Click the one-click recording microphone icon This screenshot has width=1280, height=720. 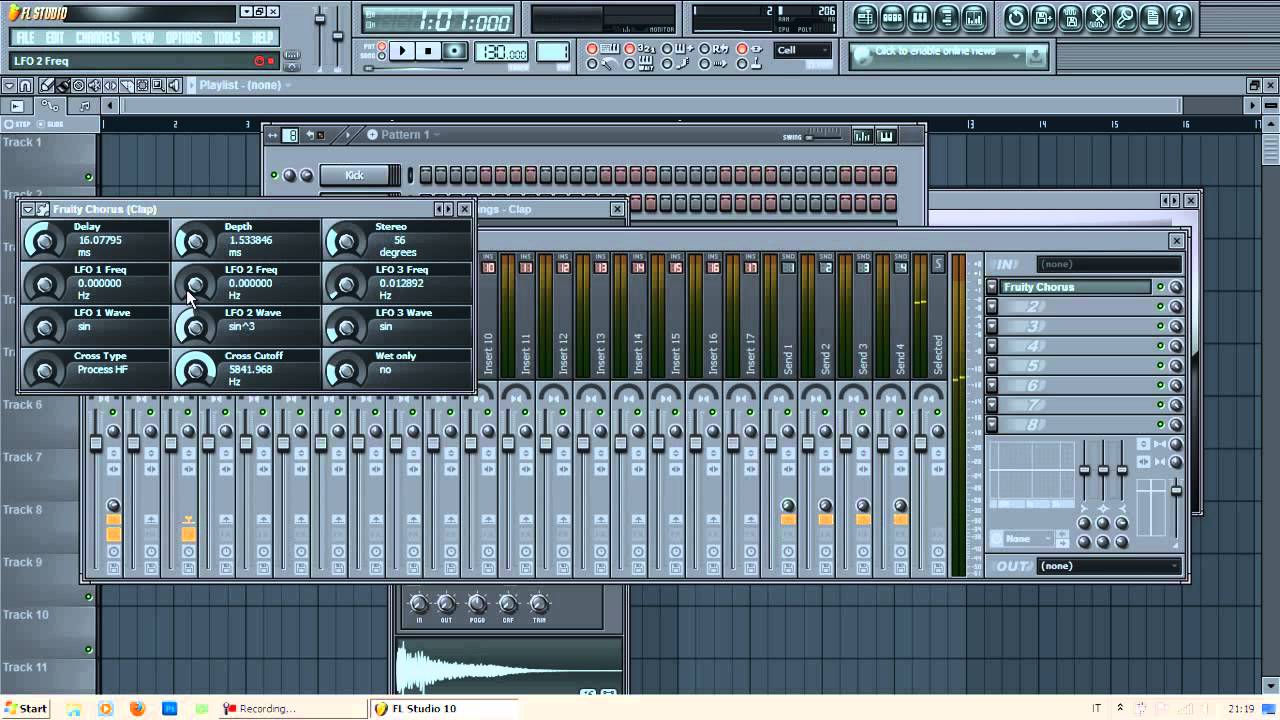(x=1125, y=18)
